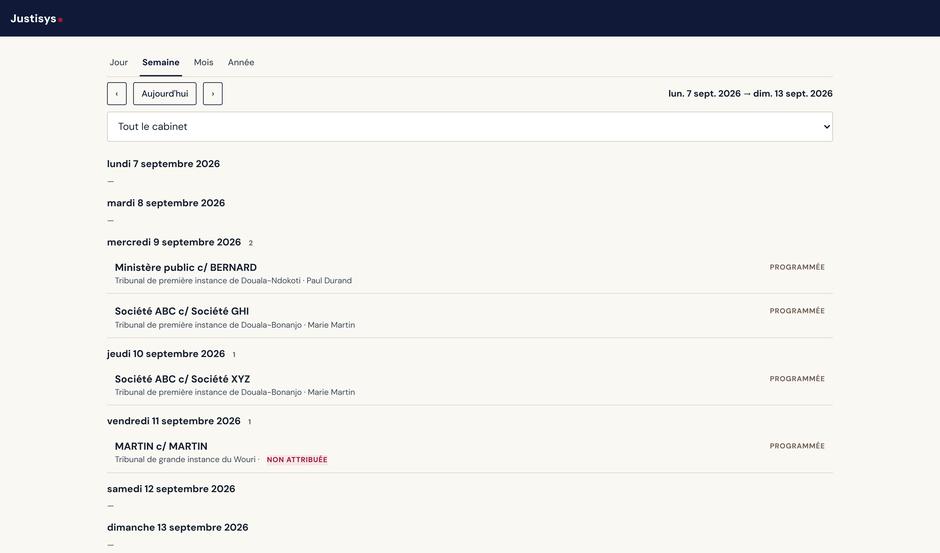The height and width of the screenshot is (553, 940).
Task: Go to next week arrow
Action: pyautogui.click(x=212, y=94)
